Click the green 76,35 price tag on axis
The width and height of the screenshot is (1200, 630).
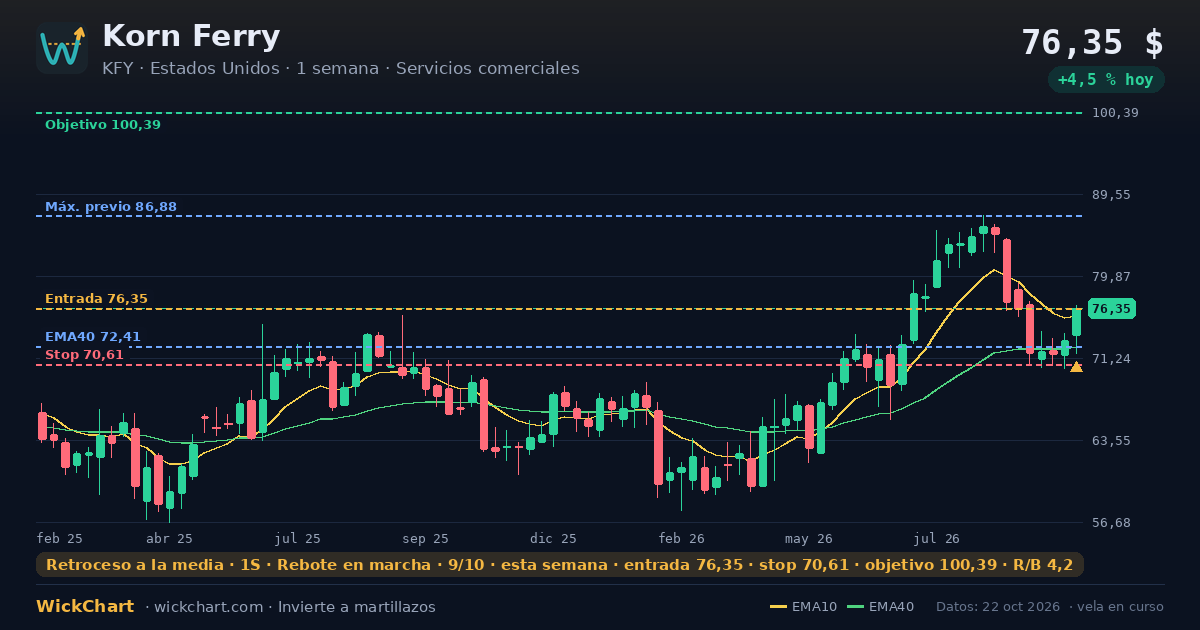(1111, 309)
